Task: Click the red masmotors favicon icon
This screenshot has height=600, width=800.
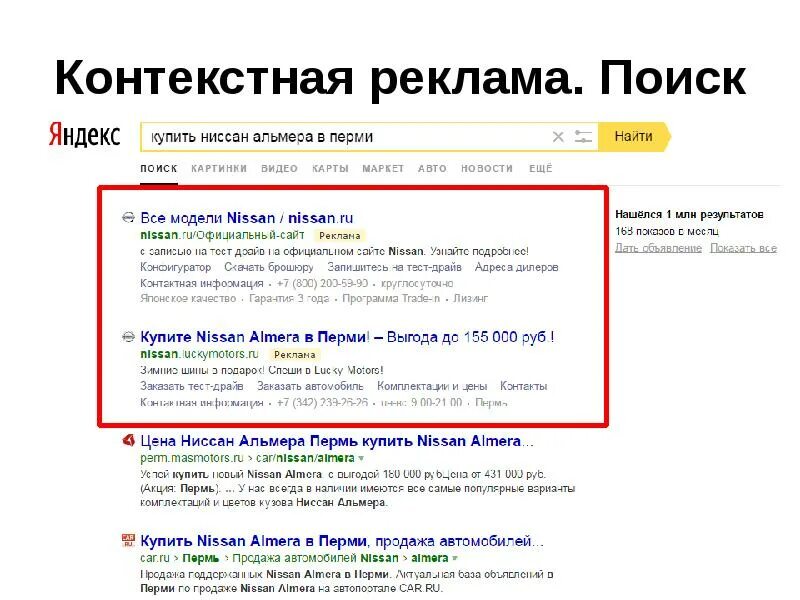Action: click(129, 440)
